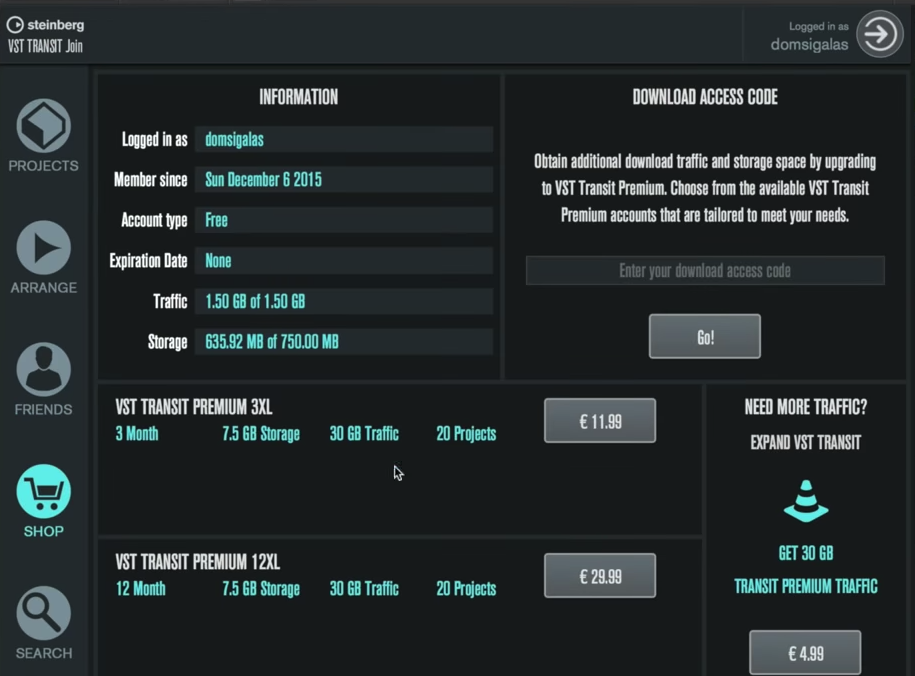Click the logout arrow icon next to domsigalas
Image resolution: width=915 pixels, height=676 pixels.
pyautogui.click(x=880, y=34)
